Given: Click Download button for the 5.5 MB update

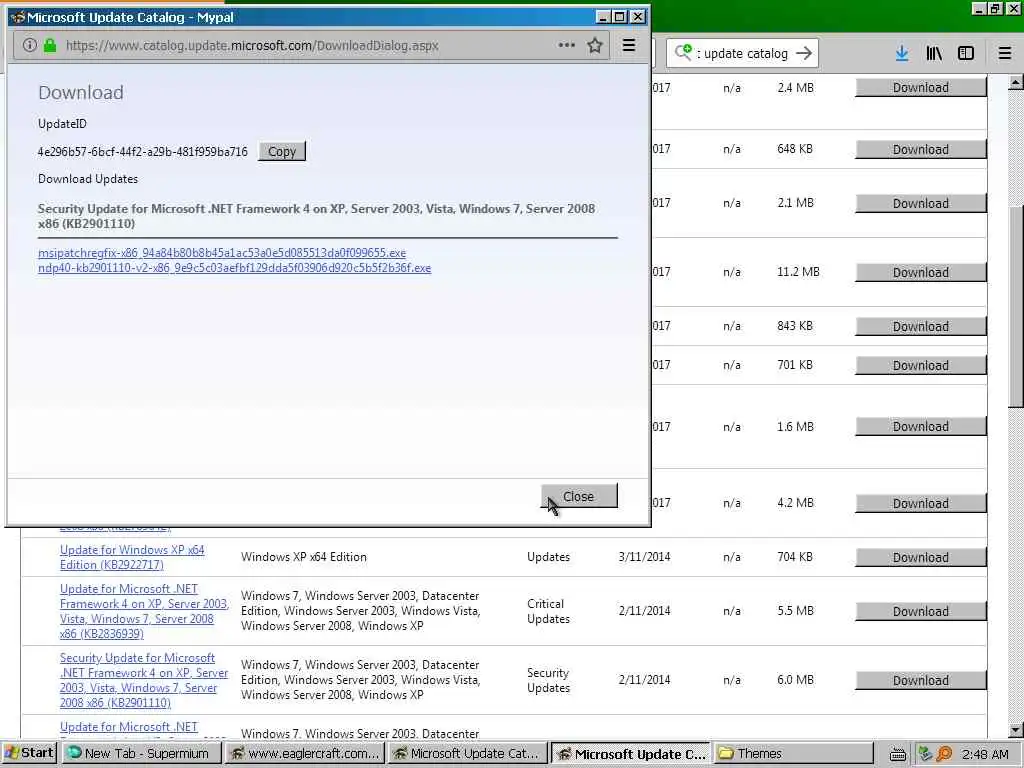Looking at the screenshot, I should (920, 611).
